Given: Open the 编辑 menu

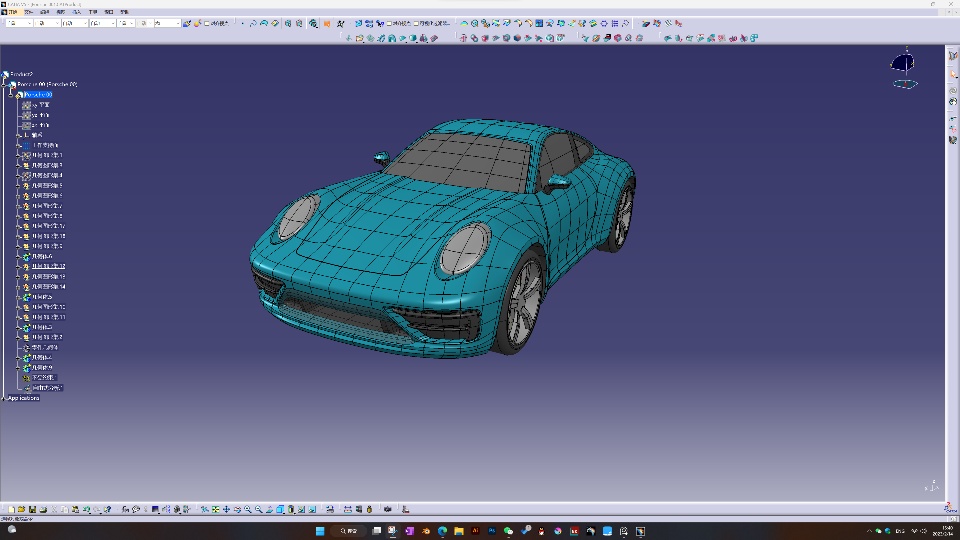Looking at the screenshot, I should pyautogui.click(x=45, y=12).
